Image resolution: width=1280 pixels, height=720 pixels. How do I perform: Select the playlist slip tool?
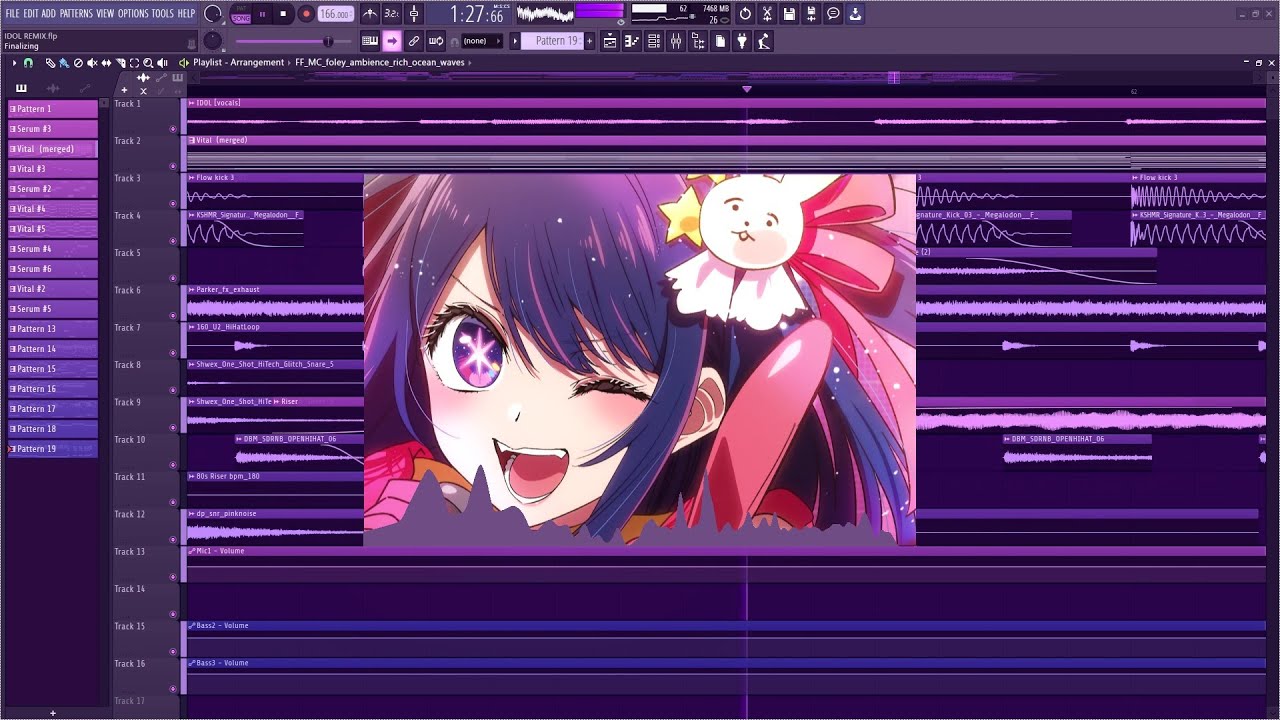(106, 63)
